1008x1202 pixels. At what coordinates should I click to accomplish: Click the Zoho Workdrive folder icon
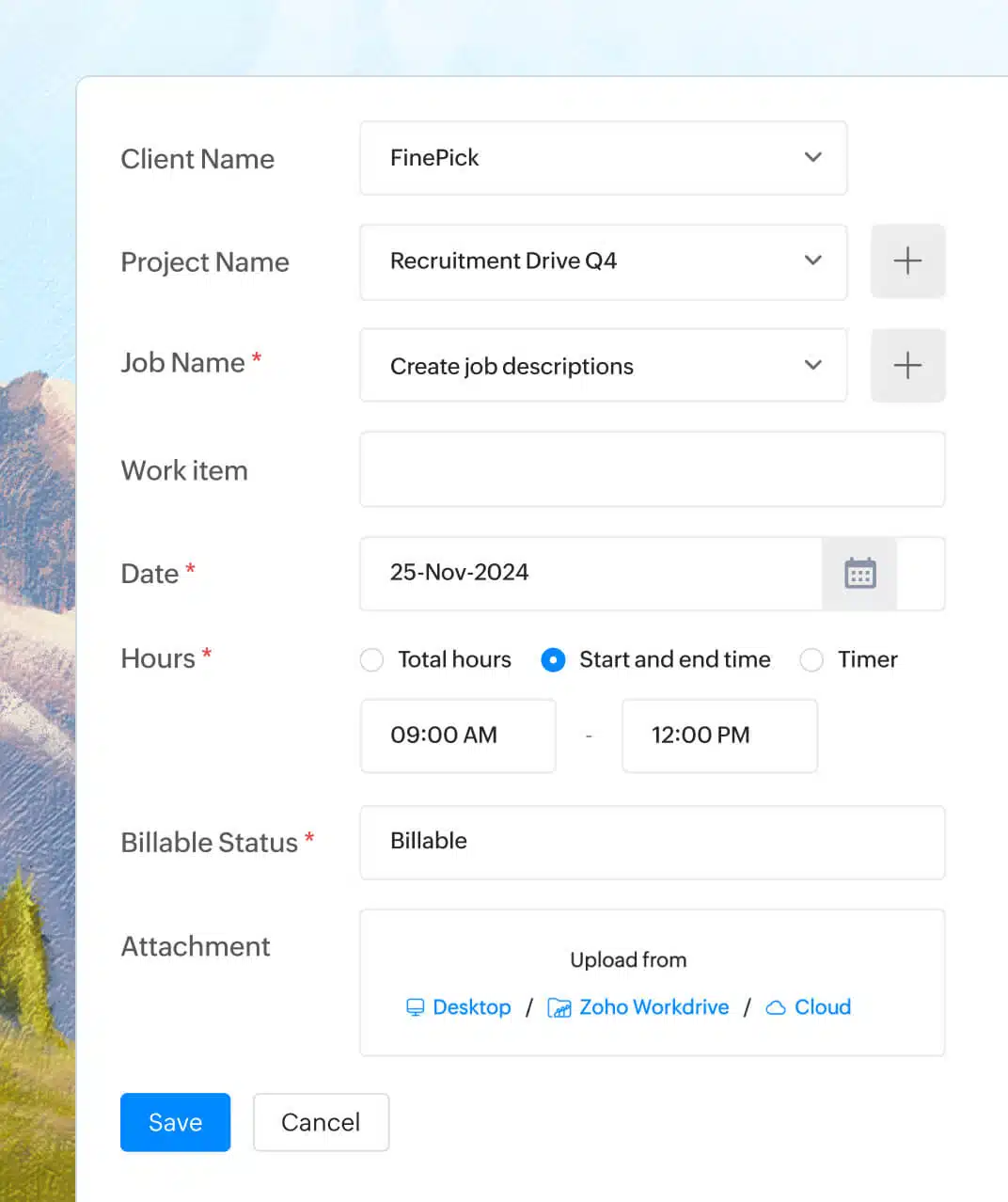[559, 1008]
